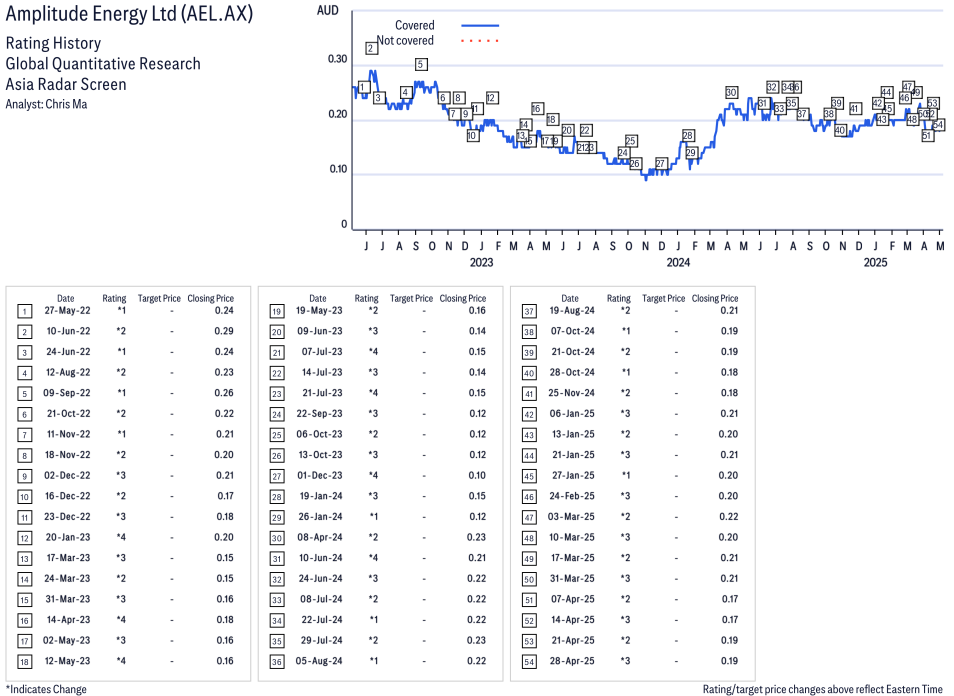
Task: Select the Analyst: Chris Ma text
Action: (x=46, y=104)
